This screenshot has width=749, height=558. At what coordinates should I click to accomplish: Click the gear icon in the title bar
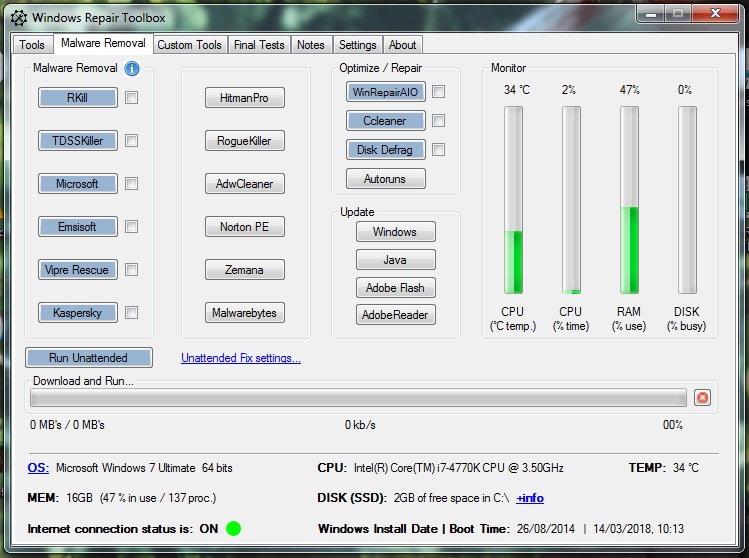(18, 17)
